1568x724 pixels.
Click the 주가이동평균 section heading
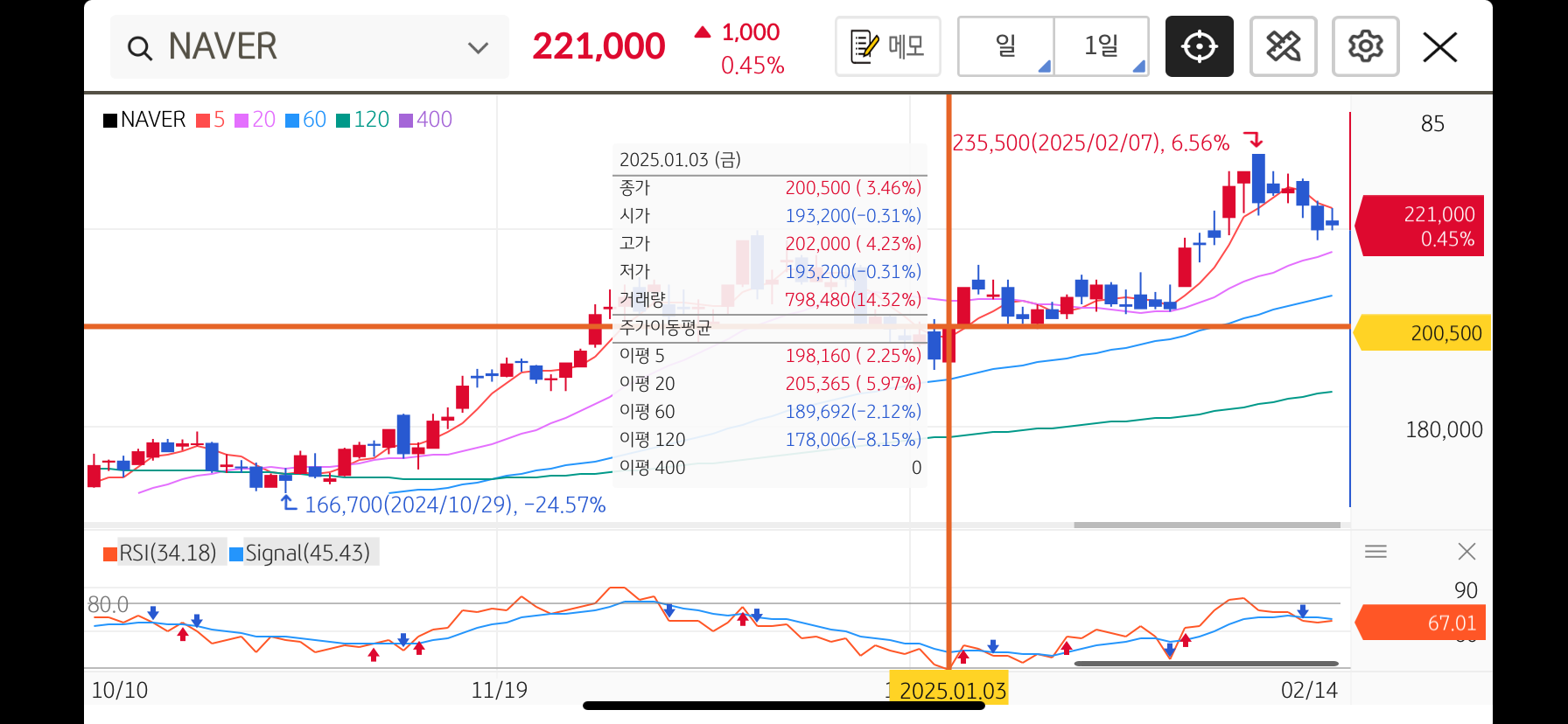pyautogui.click(x=665, y=328)
